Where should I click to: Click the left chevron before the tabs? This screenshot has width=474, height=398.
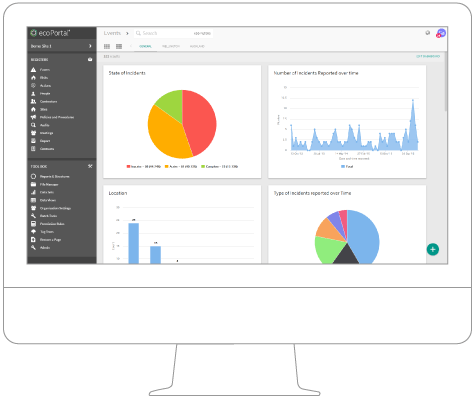[131, 46]
